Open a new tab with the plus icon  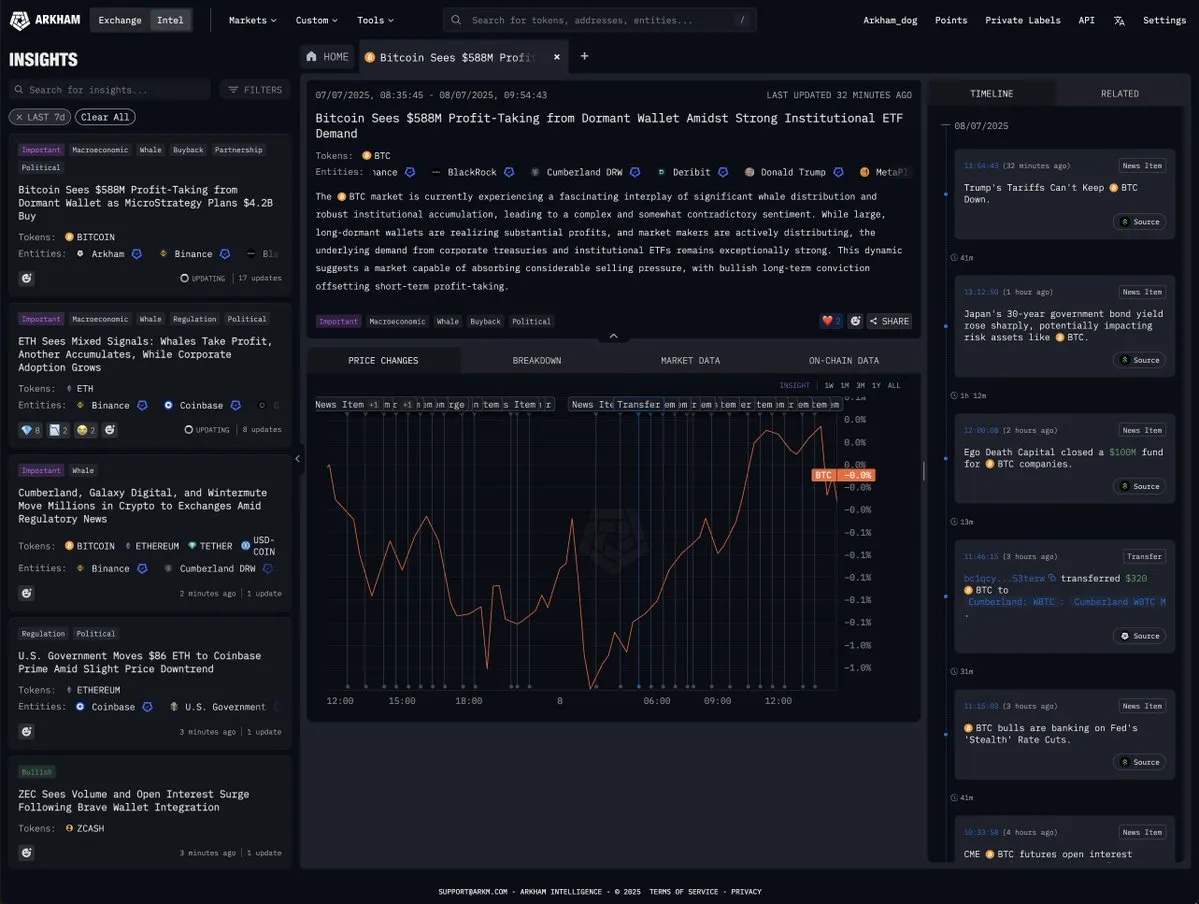[x=584, y=56]
